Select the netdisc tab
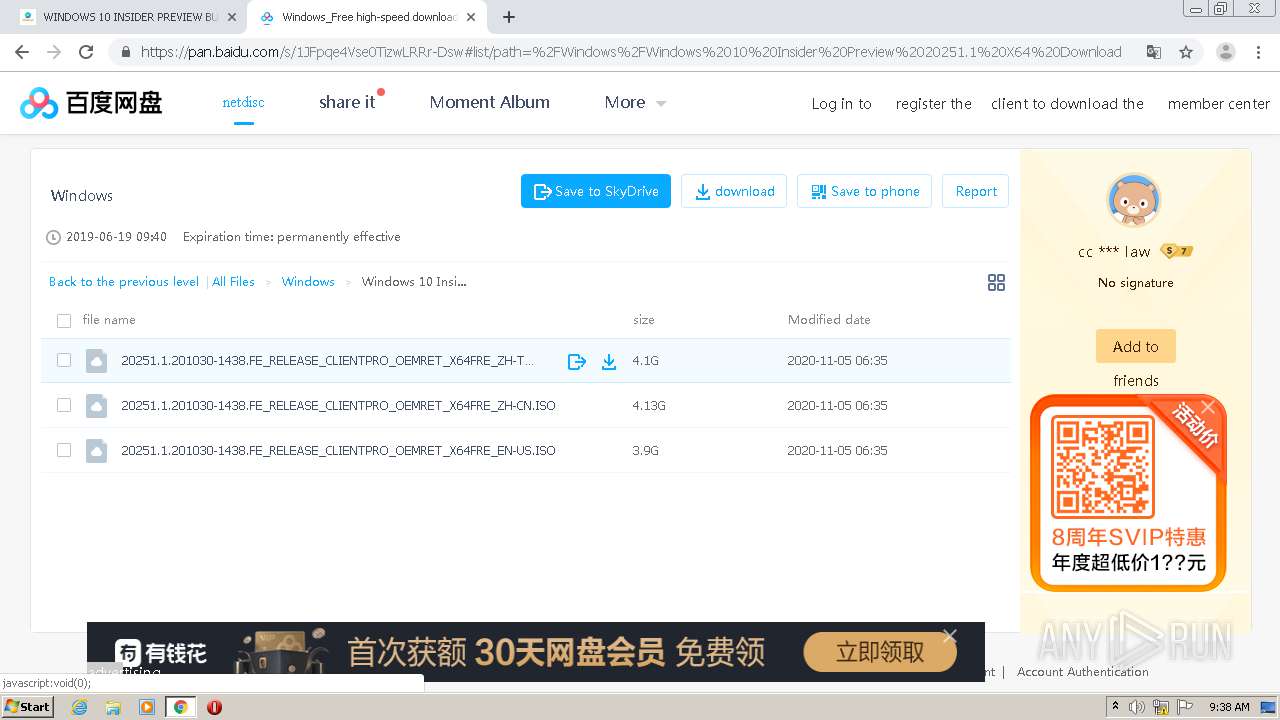 pyautogui.click(x=243, y=102)
